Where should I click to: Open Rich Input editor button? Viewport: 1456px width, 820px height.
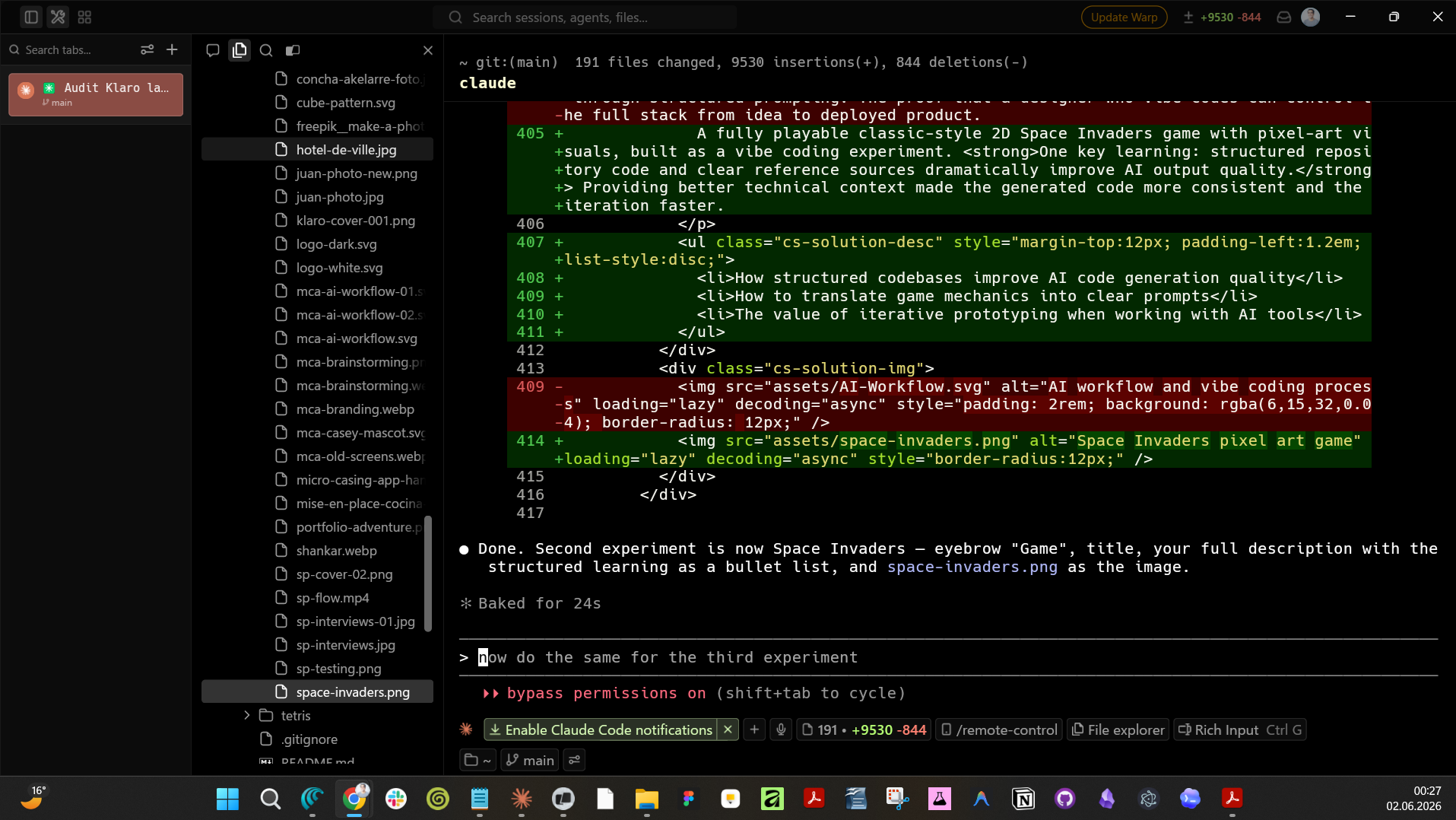tap(1240, 729)
